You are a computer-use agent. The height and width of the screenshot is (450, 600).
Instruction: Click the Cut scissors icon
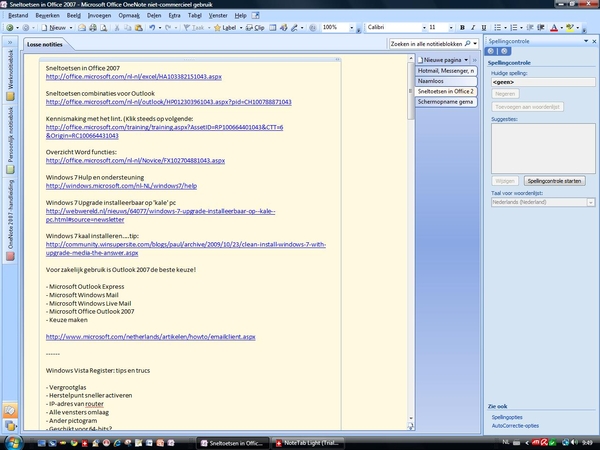point(117,28)
